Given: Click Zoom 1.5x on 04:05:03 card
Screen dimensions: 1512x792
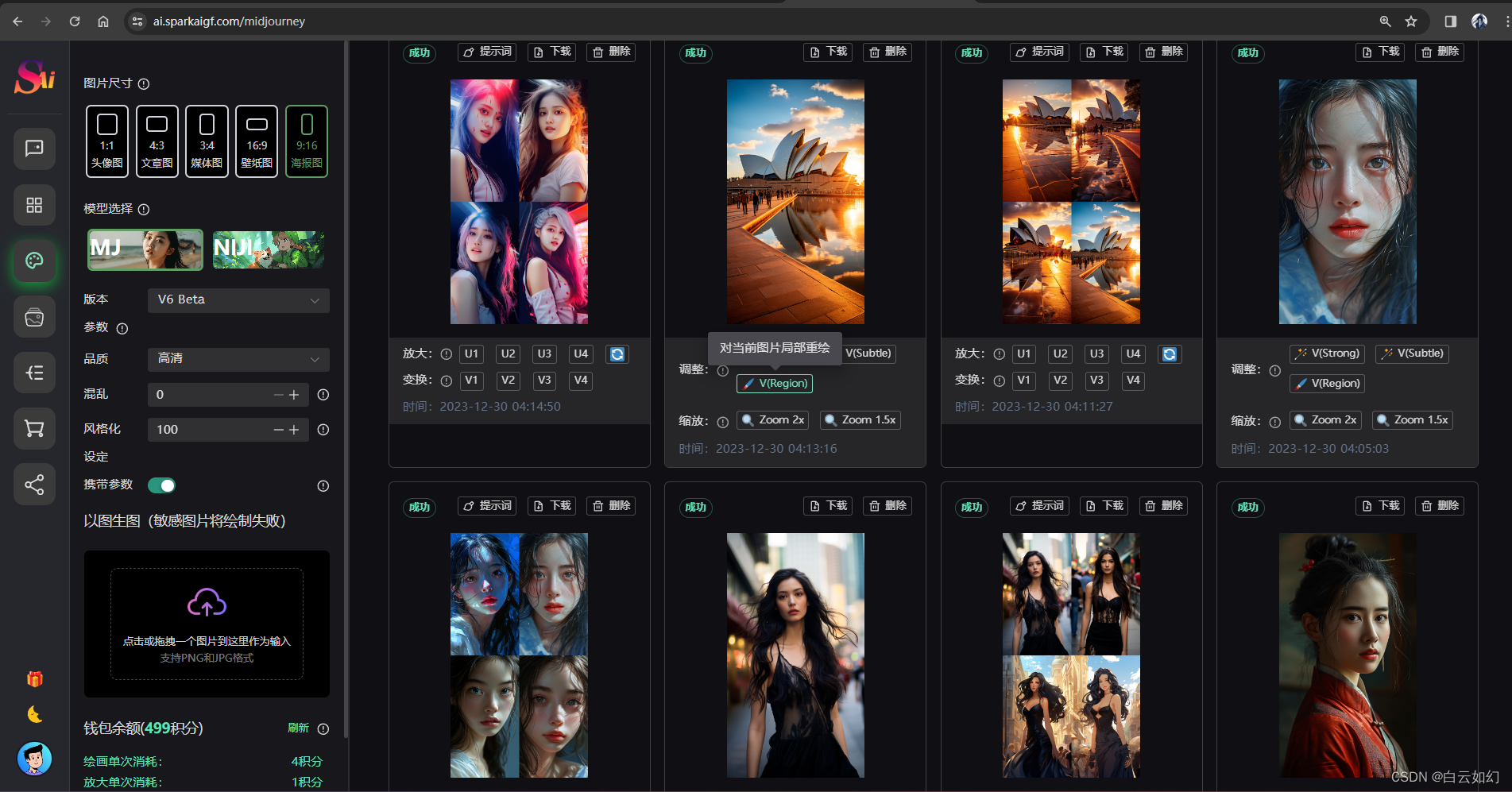Looking at the screenshot, I should [1413, 420].
